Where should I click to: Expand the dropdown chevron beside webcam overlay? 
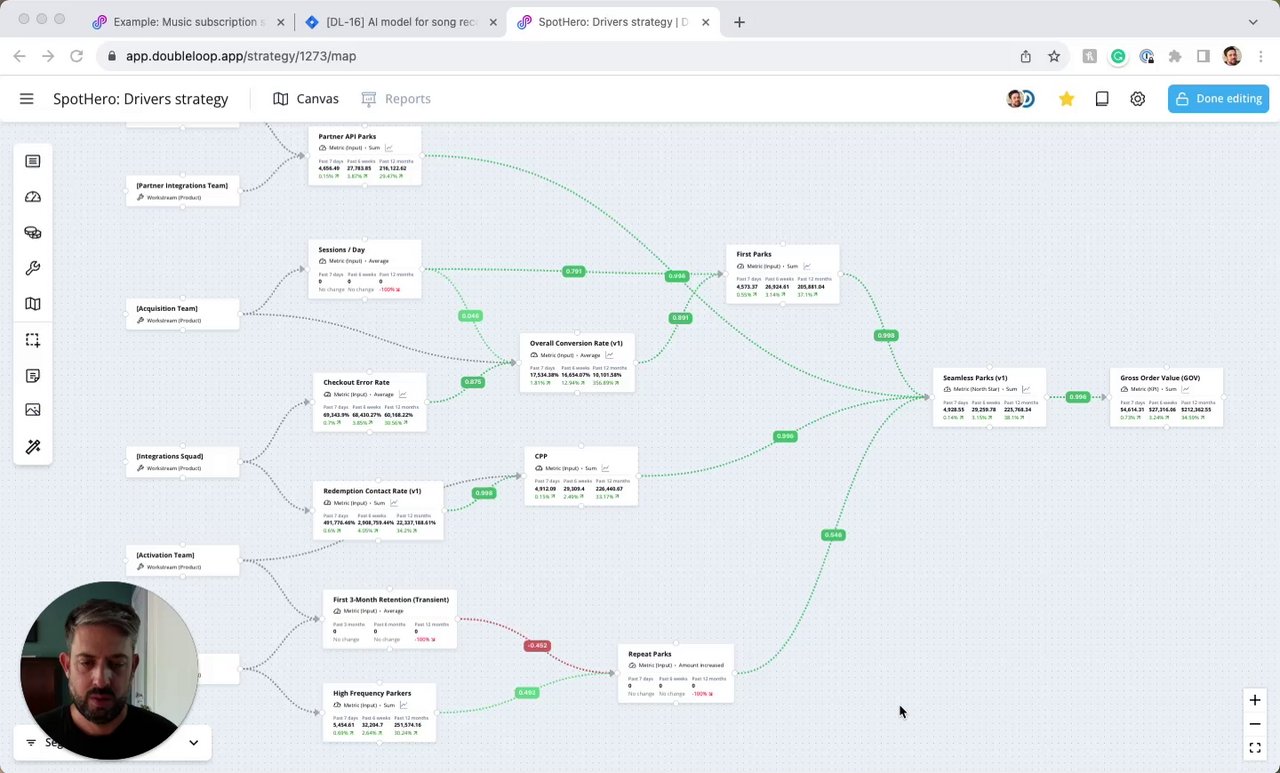(193, 742)
